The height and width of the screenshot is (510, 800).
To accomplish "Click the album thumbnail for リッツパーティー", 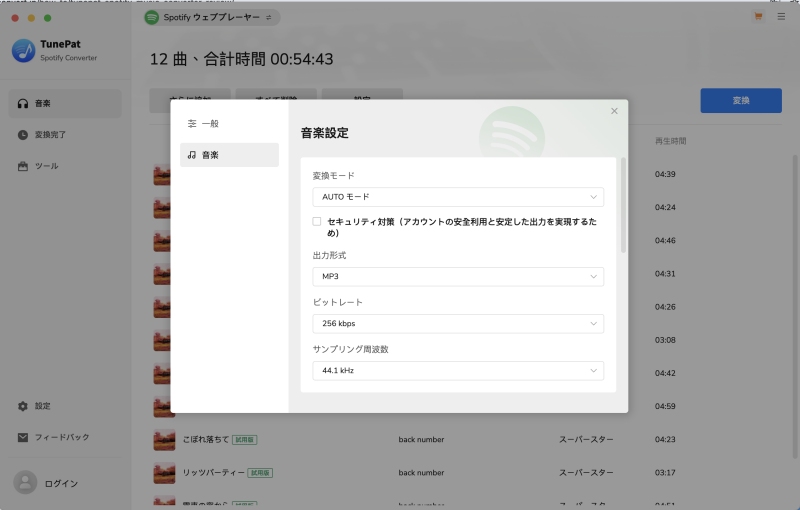I will coord(164,473).
